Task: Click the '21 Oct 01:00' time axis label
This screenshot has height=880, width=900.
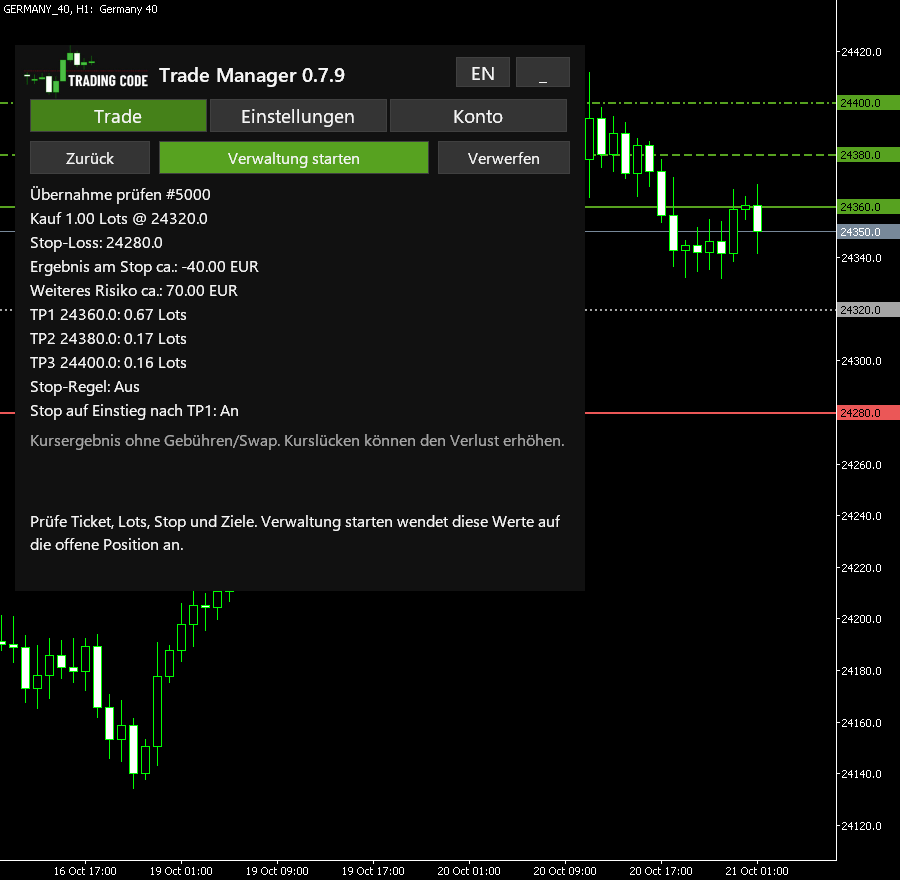Action: pyautogui.click(x=757, y=871)
